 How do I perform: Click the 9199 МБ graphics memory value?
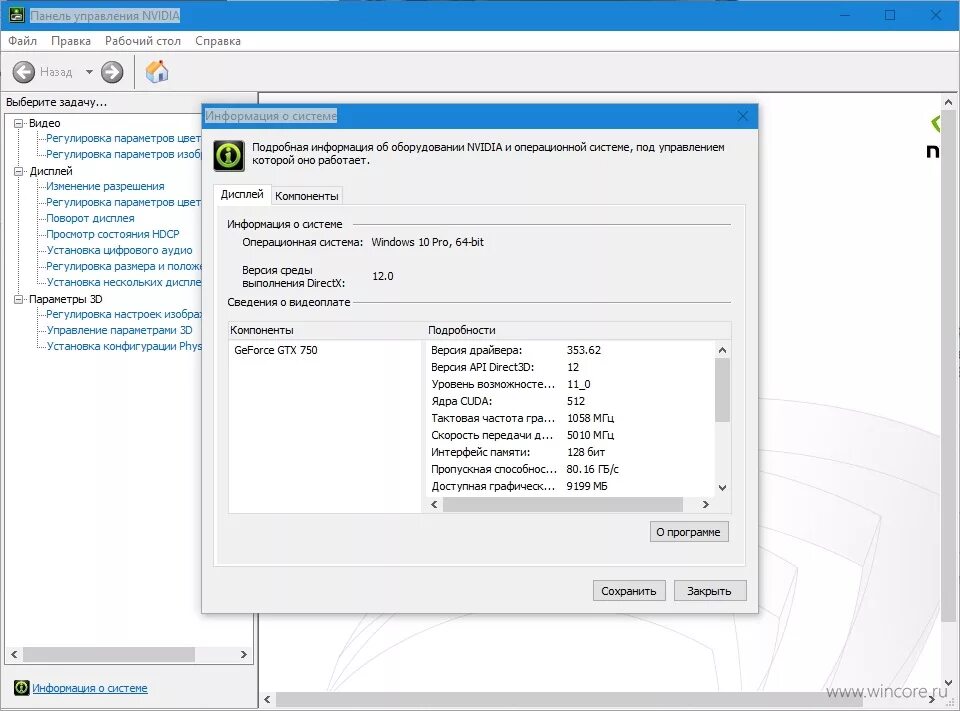pos(587,486)
